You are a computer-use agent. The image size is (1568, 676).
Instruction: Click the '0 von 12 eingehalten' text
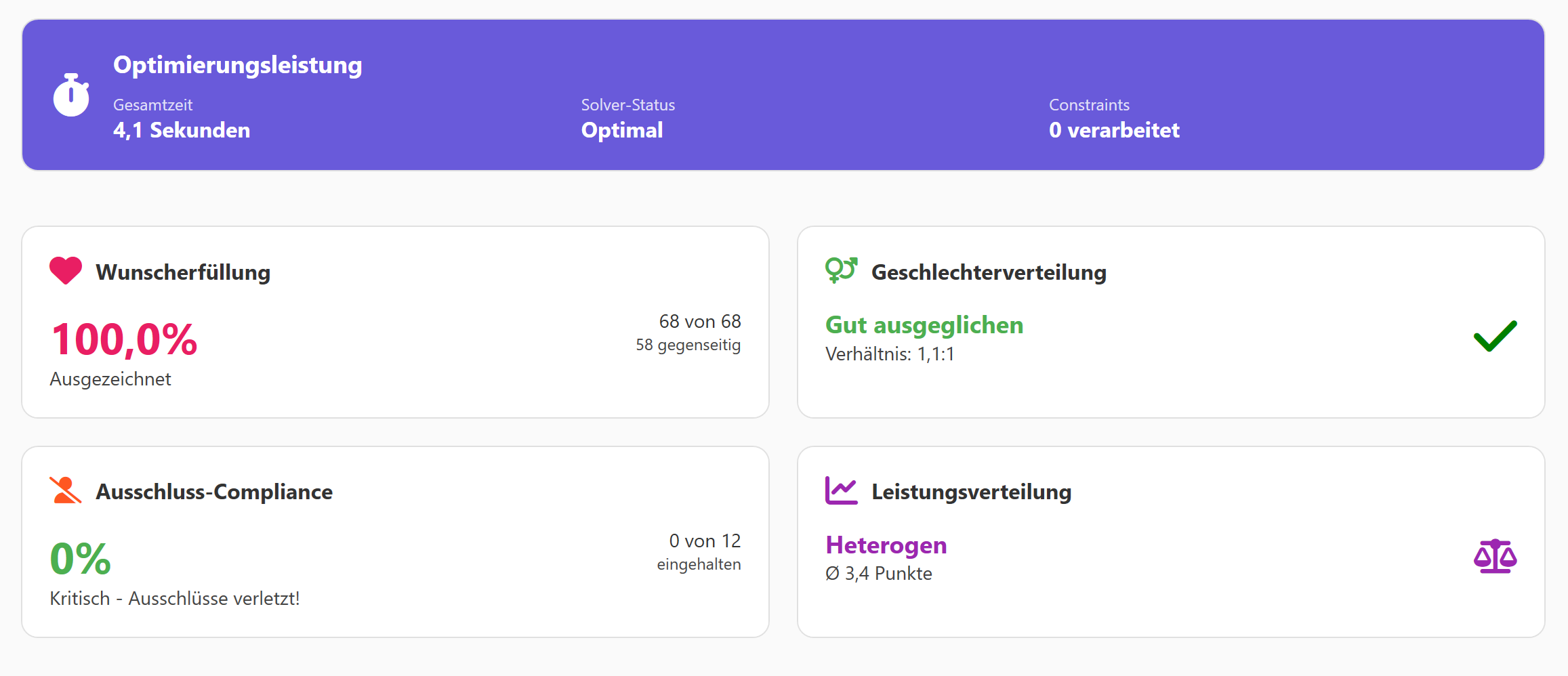pyautogui.click(x=699, y=551)
